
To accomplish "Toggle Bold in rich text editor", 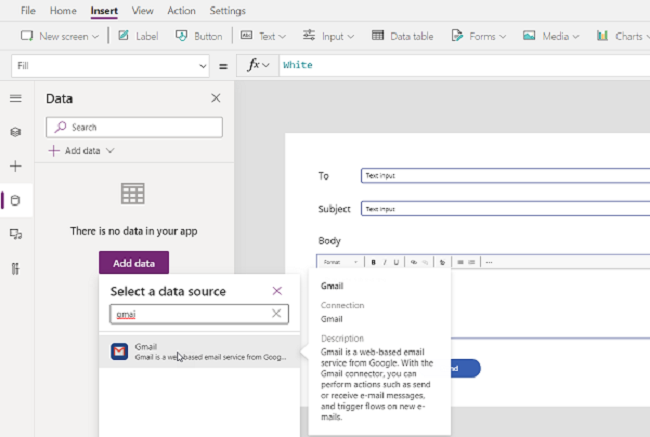I will pyautogui.click(x=374, y=262).
